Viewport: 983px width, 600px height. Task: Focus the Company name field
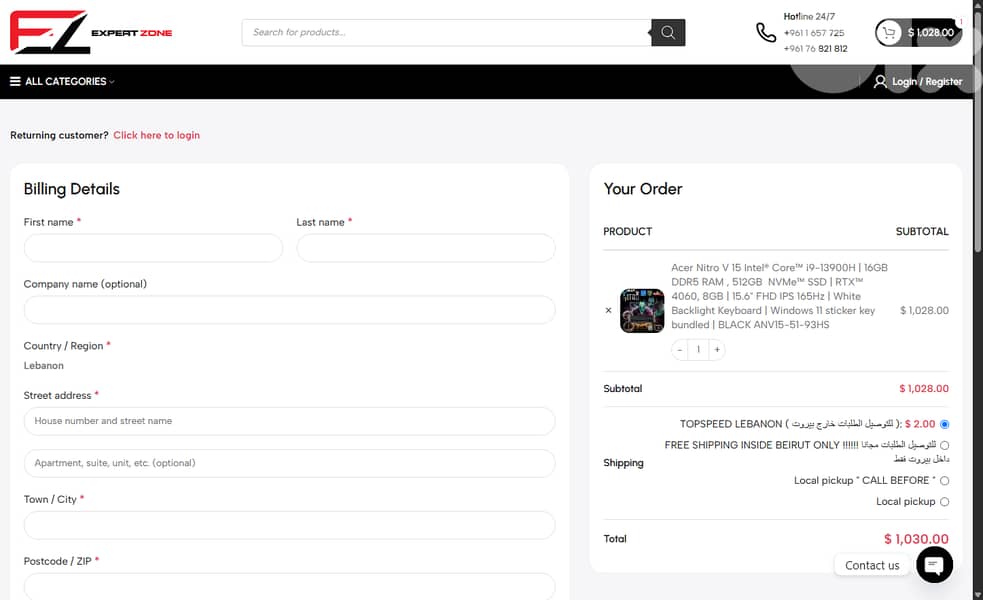(290, 310)
